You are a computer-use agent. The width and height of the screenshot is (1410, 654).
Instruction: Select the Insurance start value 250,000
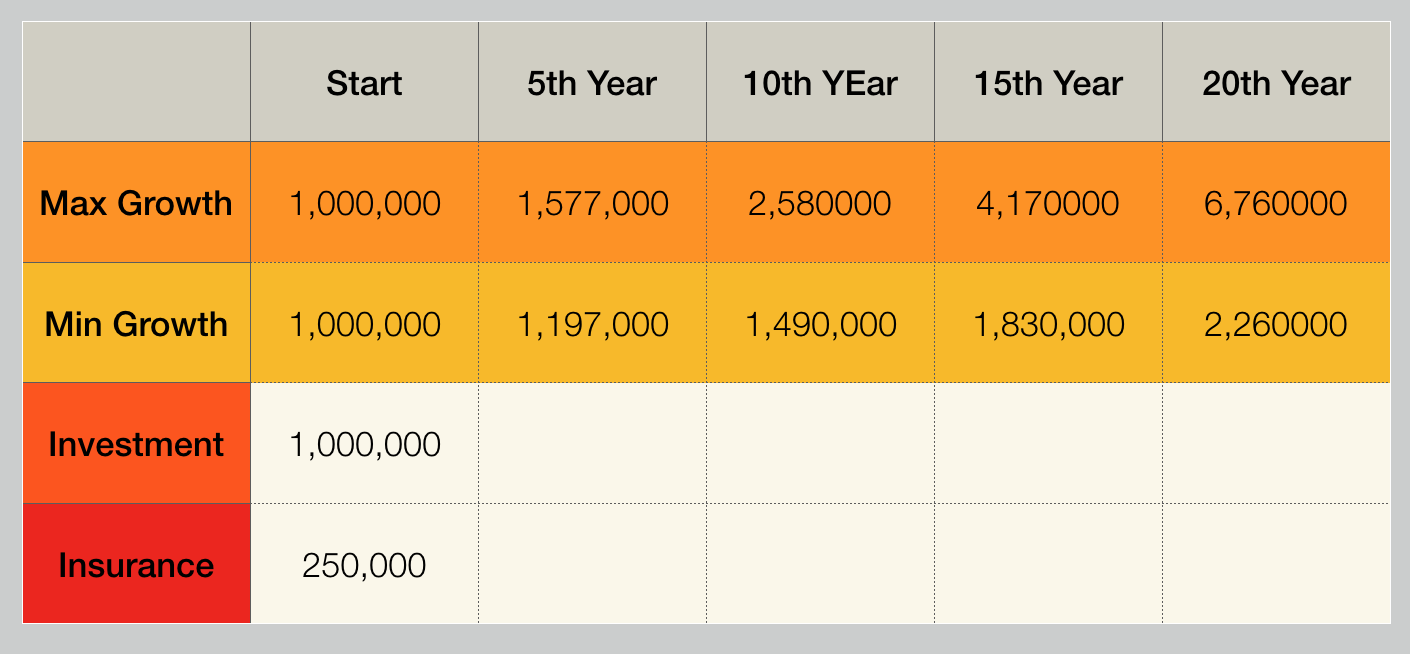(364, 565)
